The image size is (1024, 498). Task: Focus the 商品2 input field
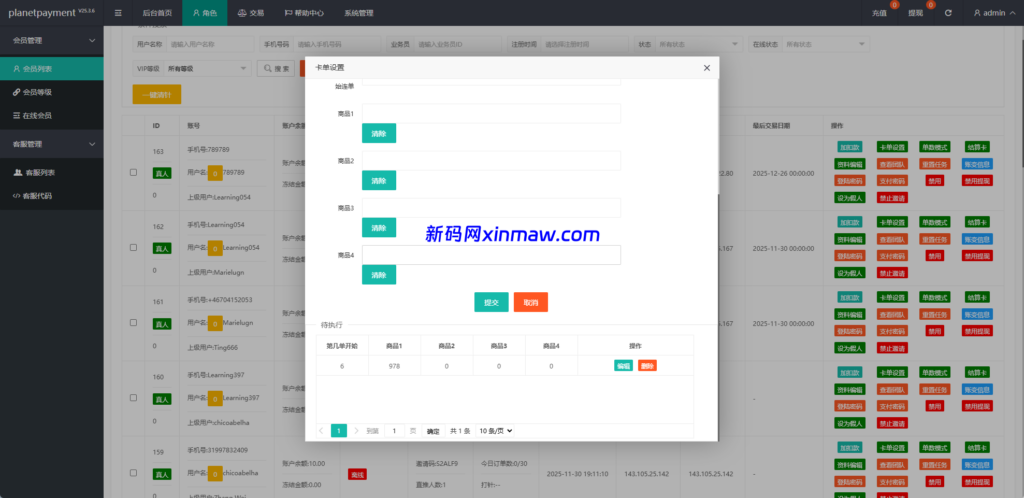tap(491, 161)
